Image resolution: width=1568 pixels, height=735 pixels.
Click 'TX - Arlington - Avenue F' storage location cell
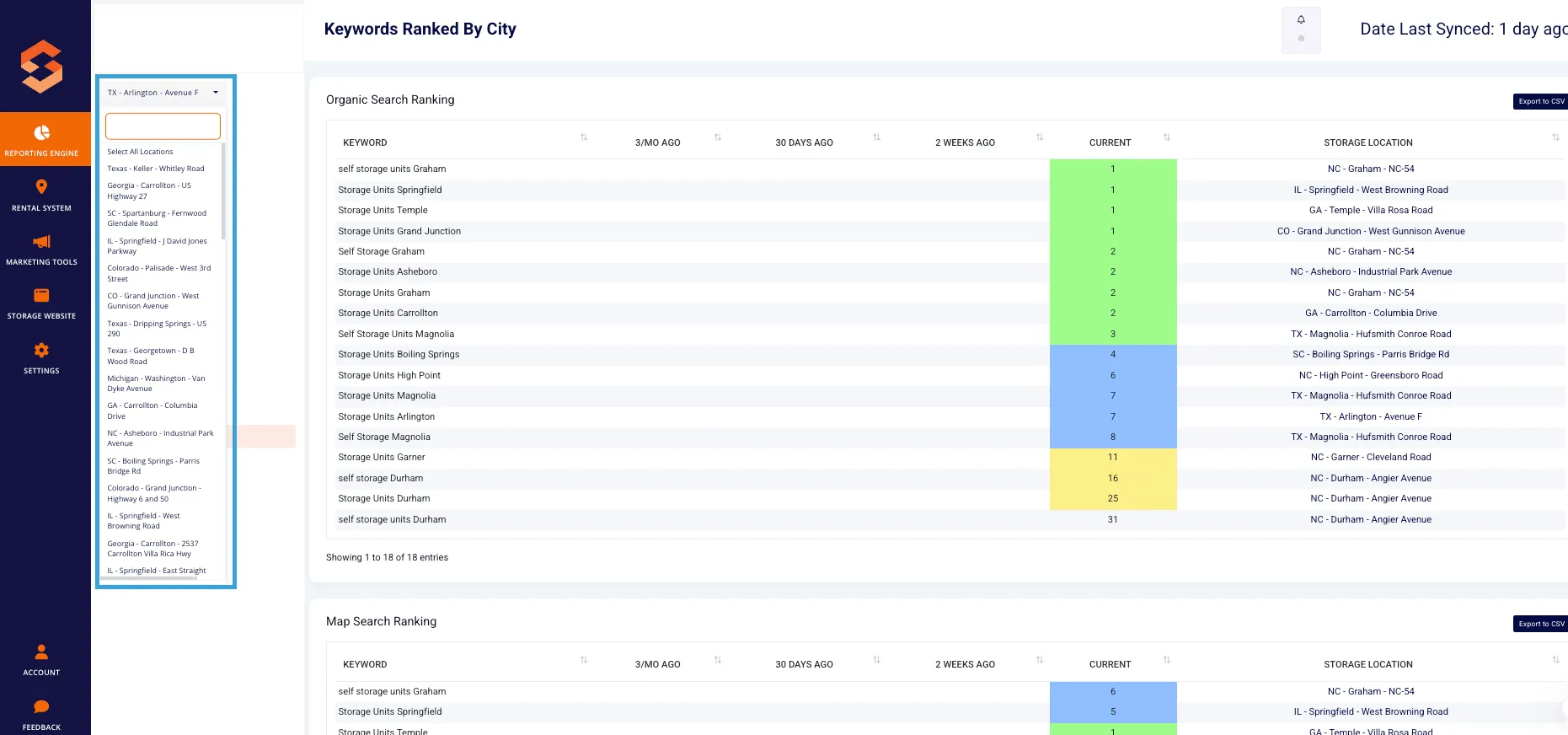(x=1371, y=416)
